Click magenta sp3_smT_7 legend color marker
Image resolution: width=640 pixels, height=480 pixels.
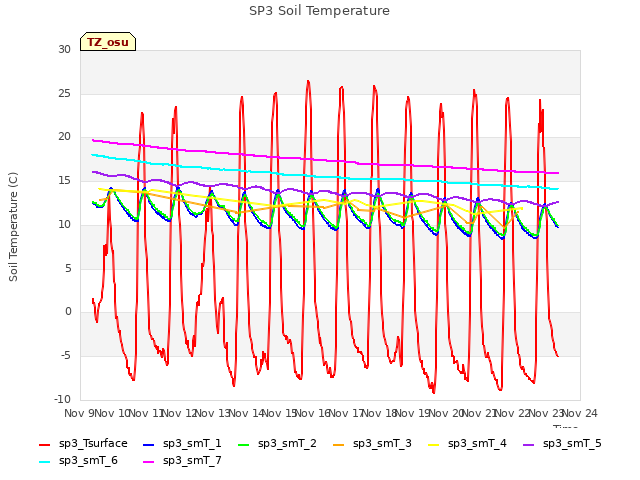click(x=149, y=462)
